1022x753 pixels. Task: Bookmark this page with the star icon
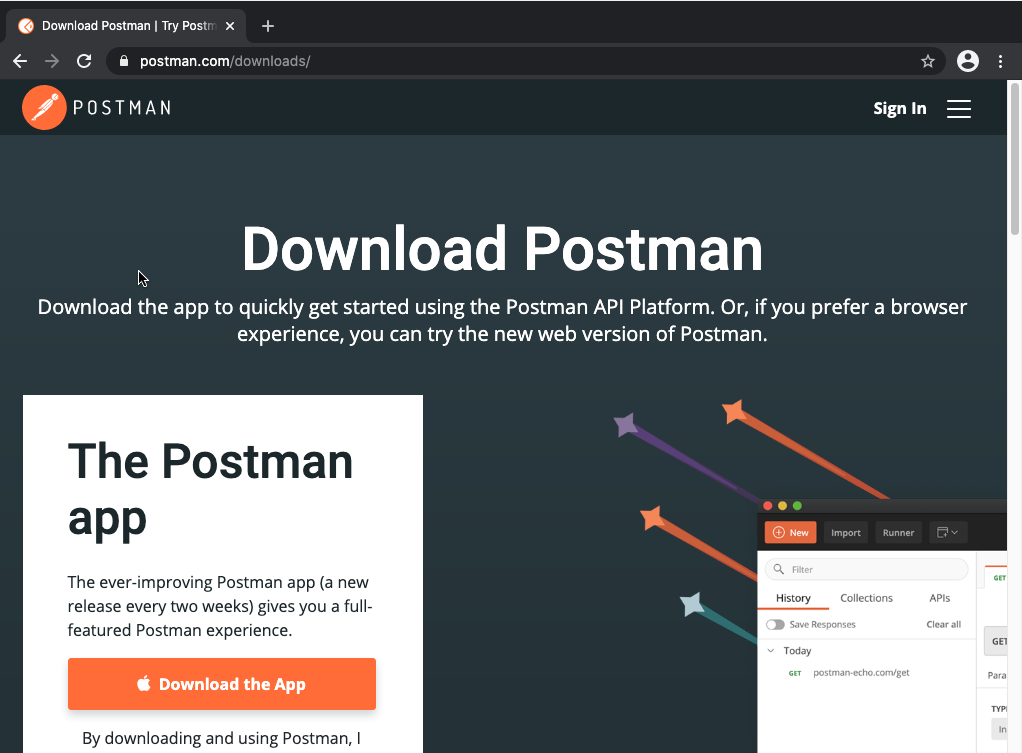tap(927, 61)
